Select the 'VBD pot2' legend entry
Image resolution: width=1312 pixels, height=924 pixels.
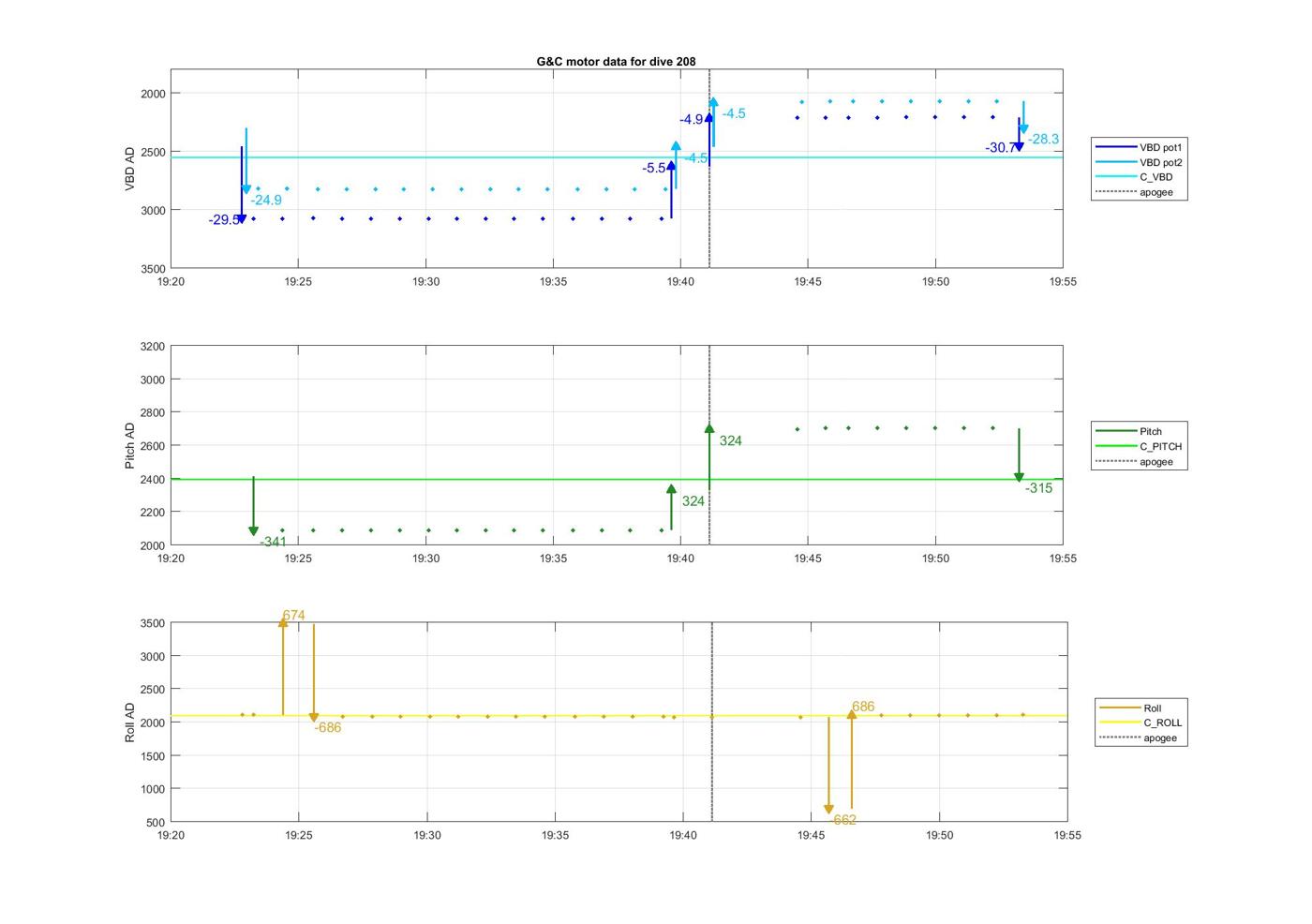click(x=1140, y=162)
